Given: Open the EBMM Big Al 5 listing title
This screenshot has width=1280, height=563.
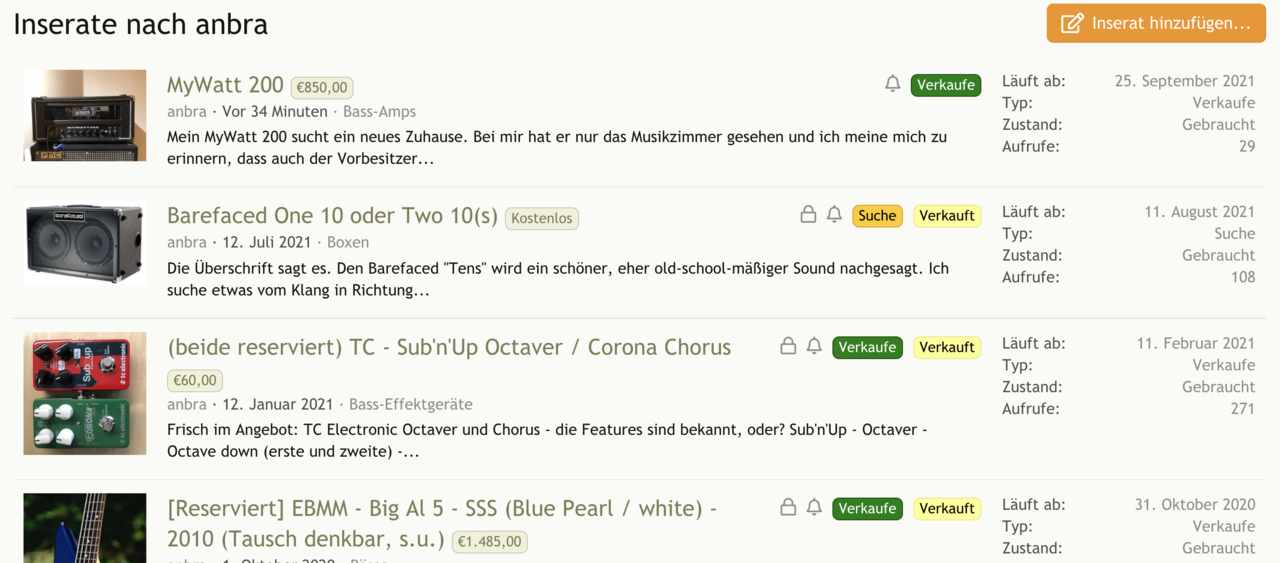Looking at the screenshot, I should click(x=441, y=509).
